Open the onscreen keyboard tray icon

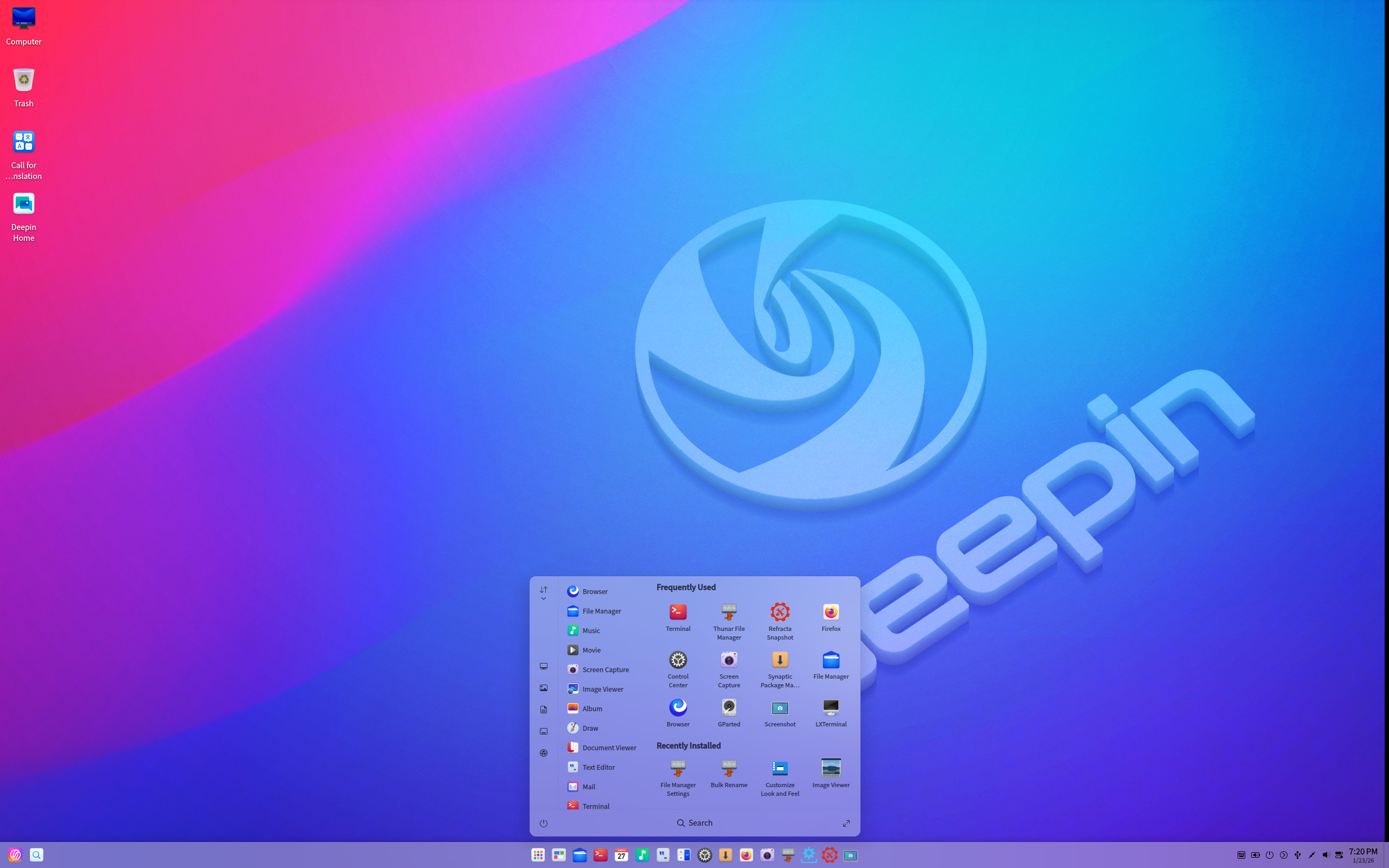[1241, 855]
